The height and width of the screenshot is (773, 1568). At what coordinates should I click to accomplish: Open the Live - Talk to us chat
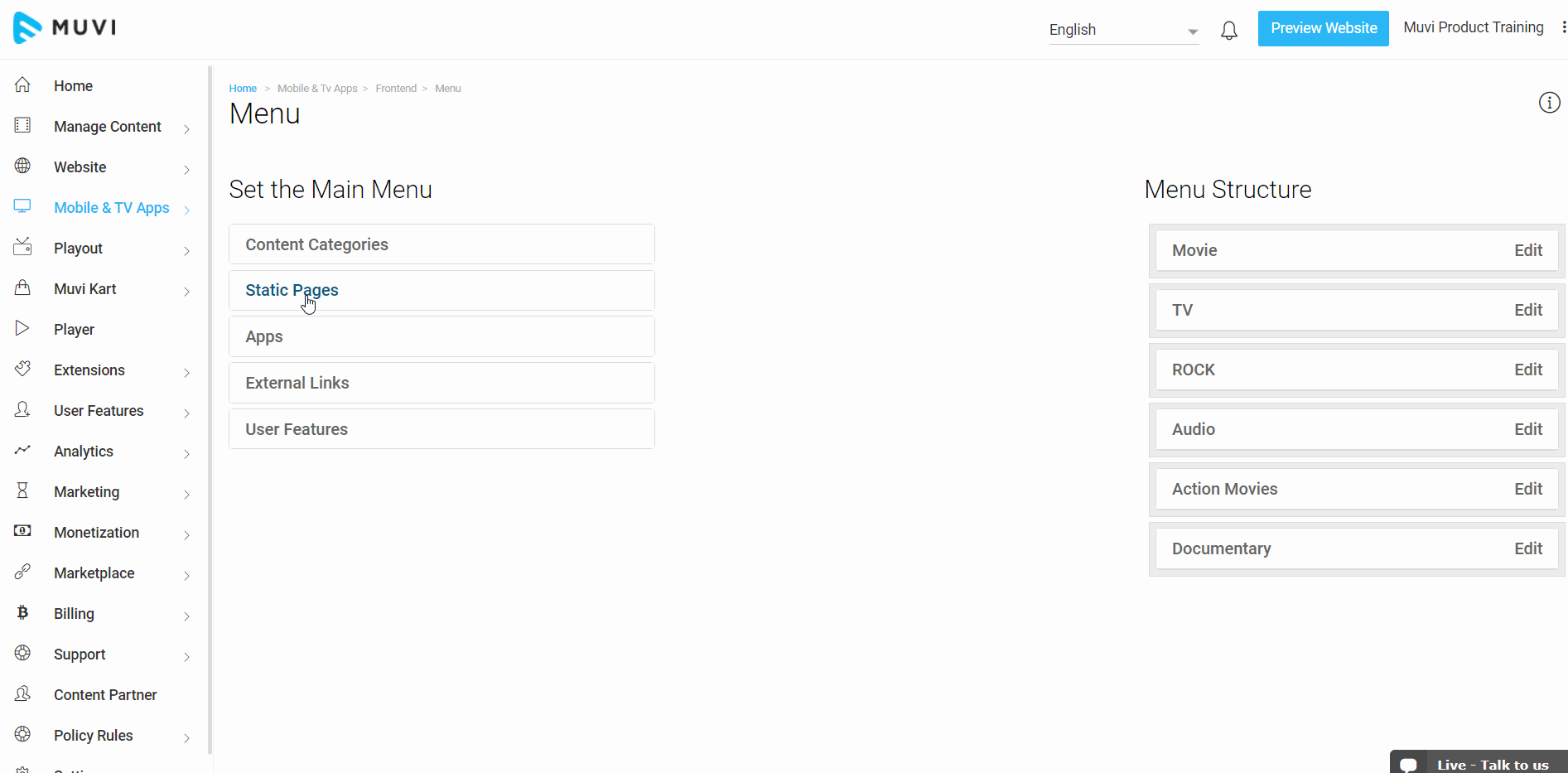(1479, 764)
